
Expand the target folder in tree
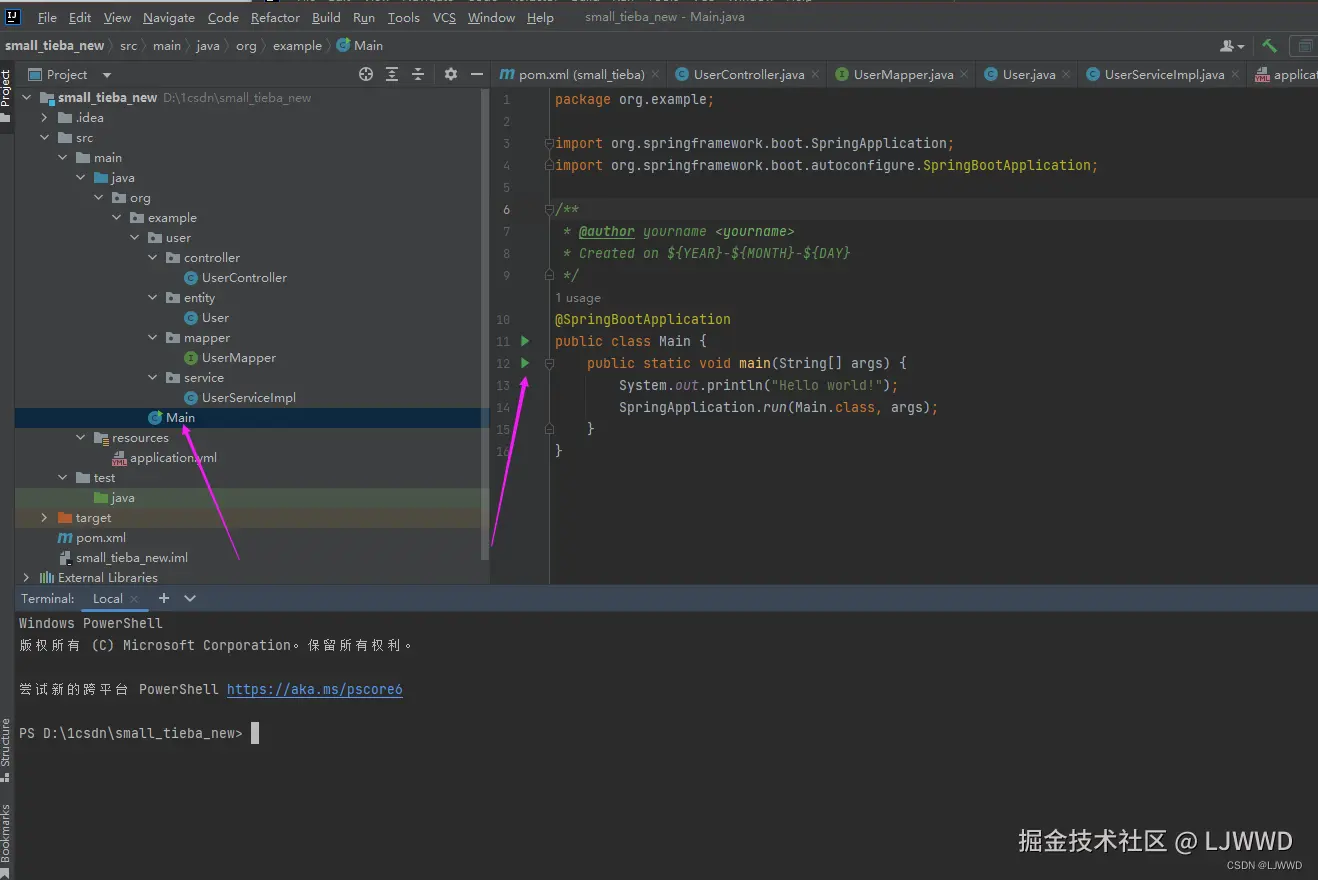[x=44, y=518]
